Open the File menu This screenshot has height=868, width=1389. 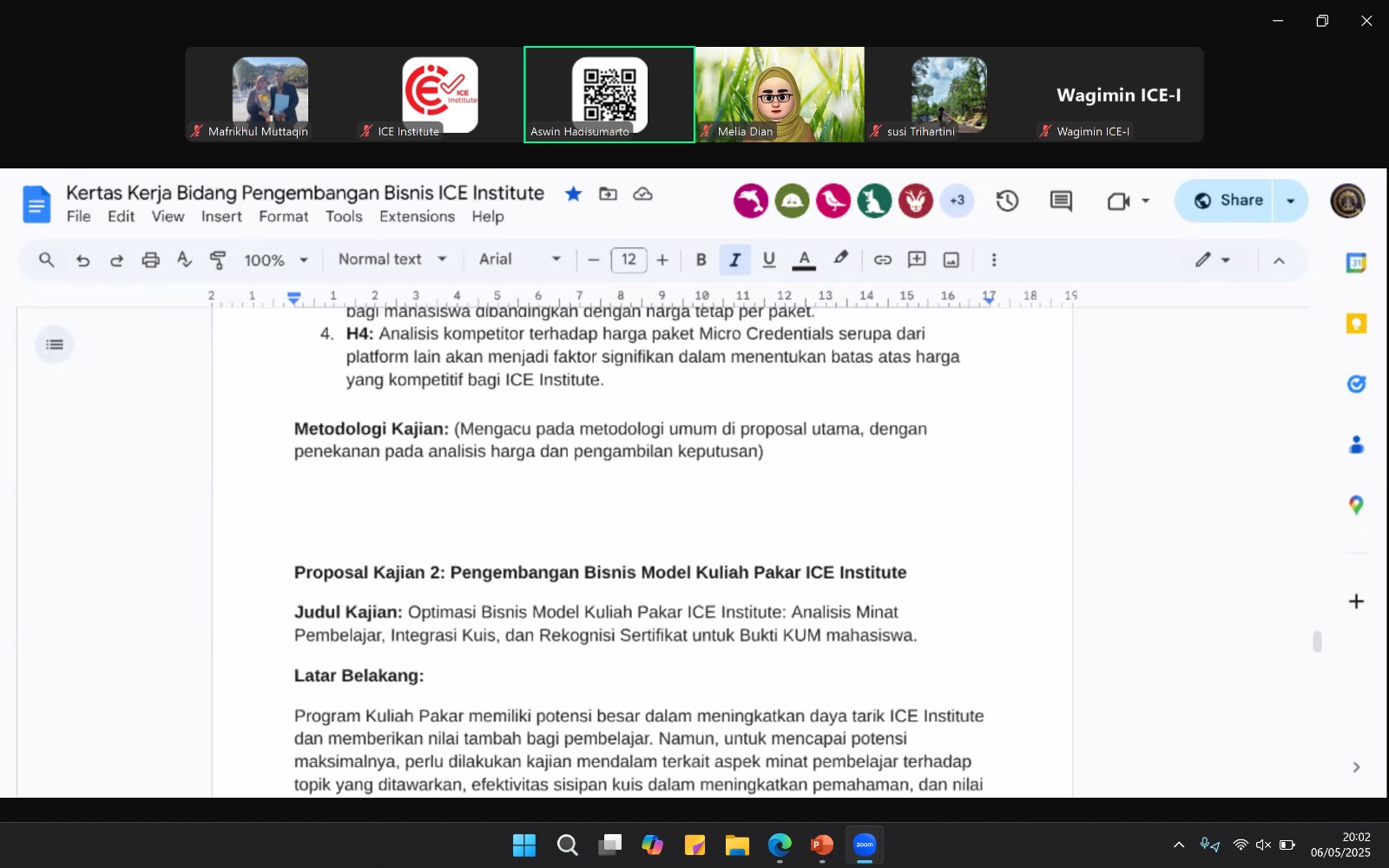(78, 217)
